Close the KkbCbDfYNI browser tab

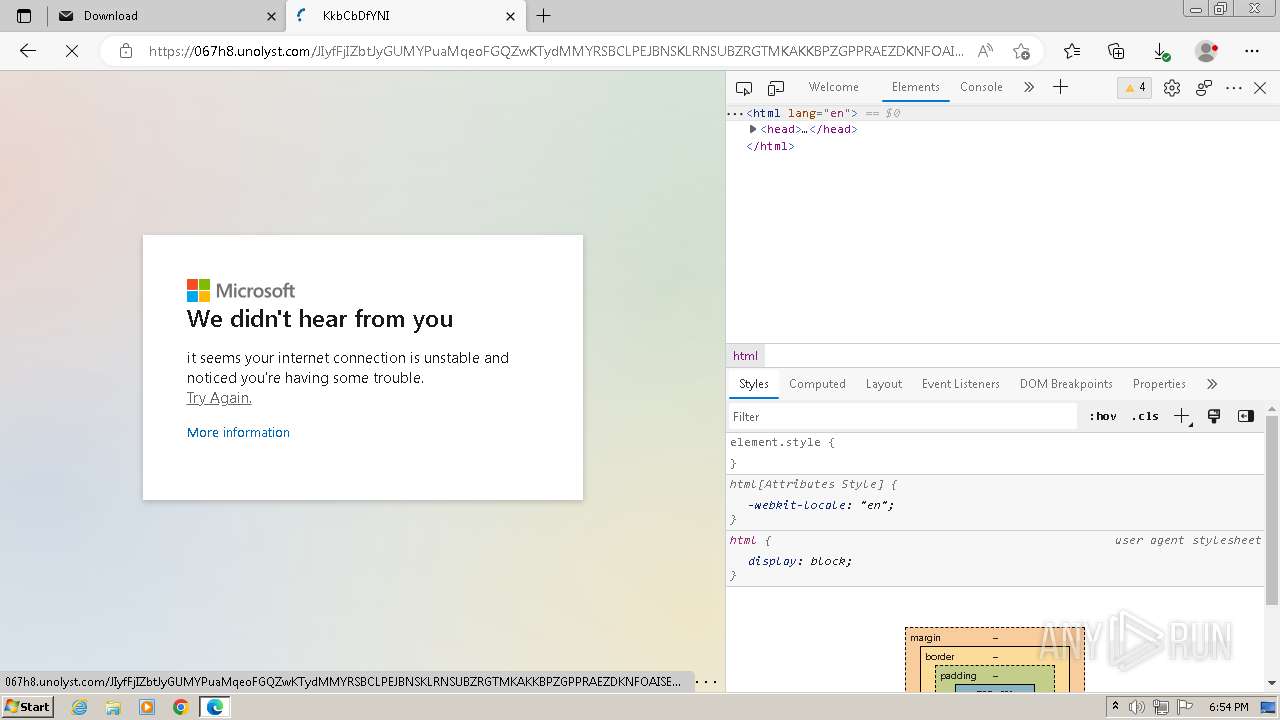(x=510, y=16)
